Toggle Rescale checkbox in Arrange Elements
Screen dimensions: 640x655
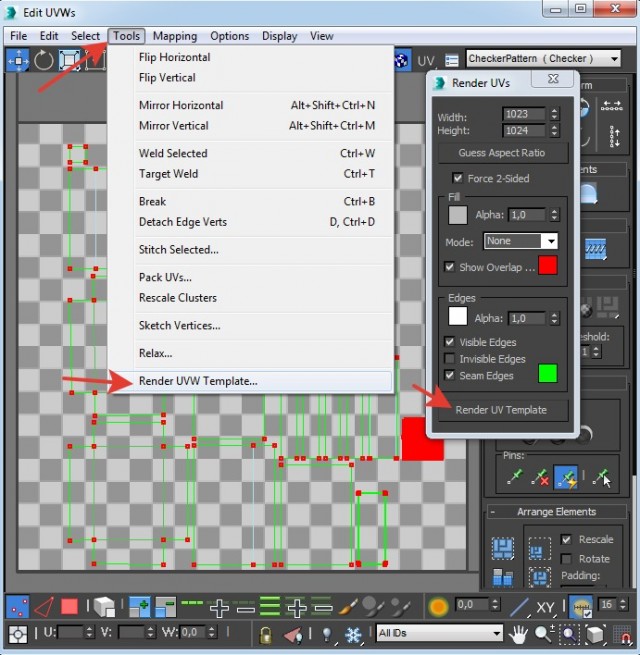566,539
